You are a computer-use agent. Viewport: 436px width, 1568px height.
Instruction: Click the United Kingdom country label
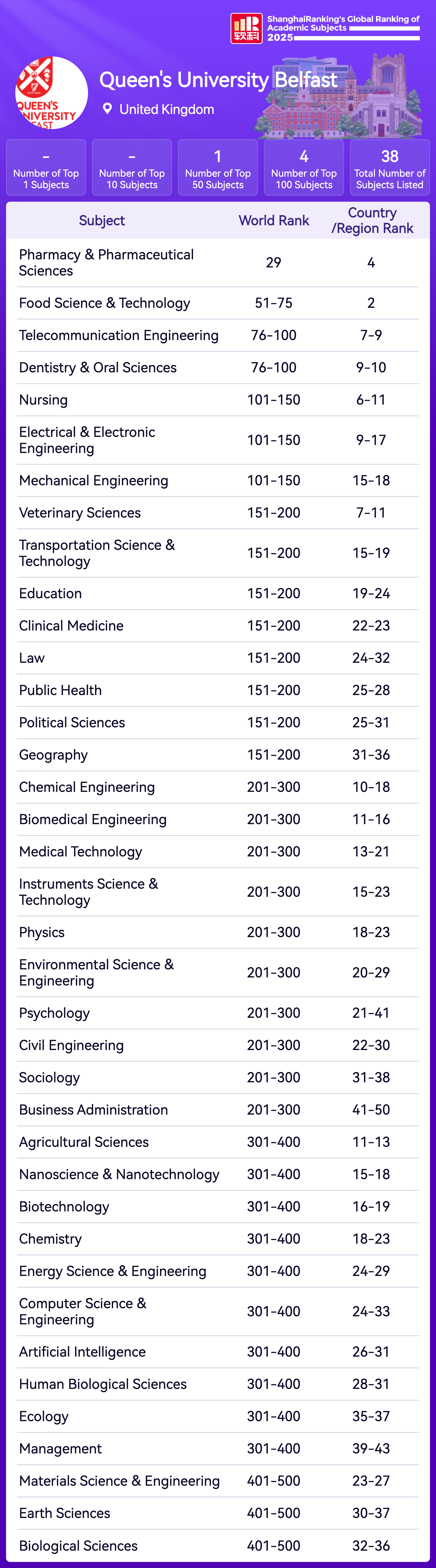click(166, 110)
